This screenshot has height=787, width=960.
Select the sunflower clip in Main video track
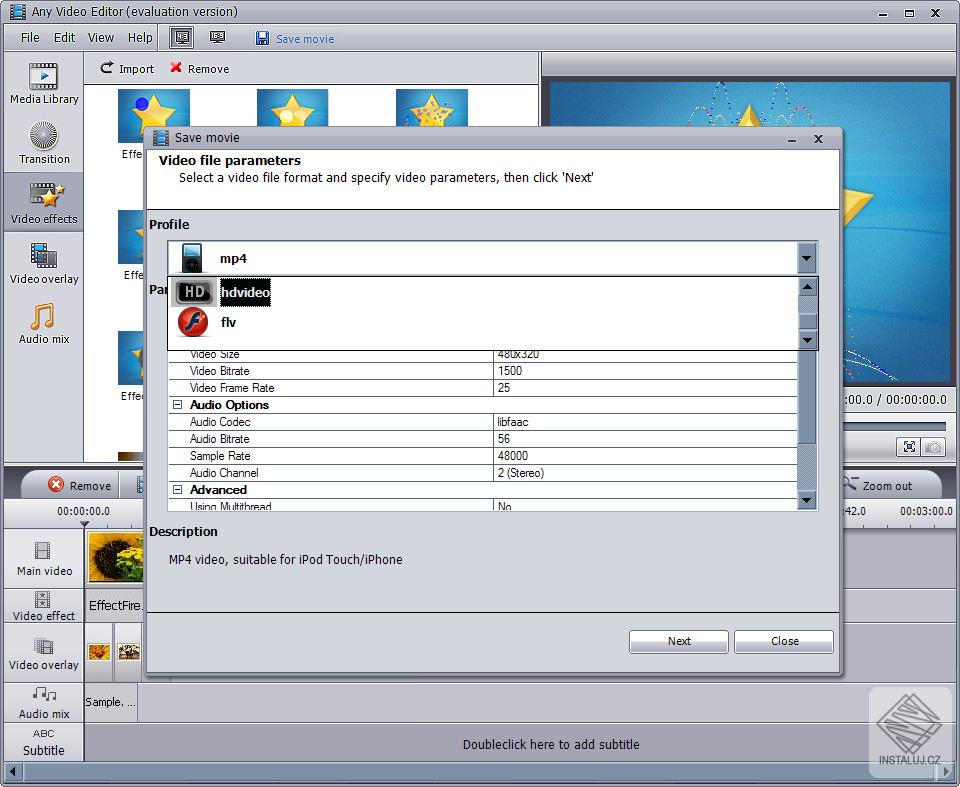pyautogui.click(x=116, y=557)
